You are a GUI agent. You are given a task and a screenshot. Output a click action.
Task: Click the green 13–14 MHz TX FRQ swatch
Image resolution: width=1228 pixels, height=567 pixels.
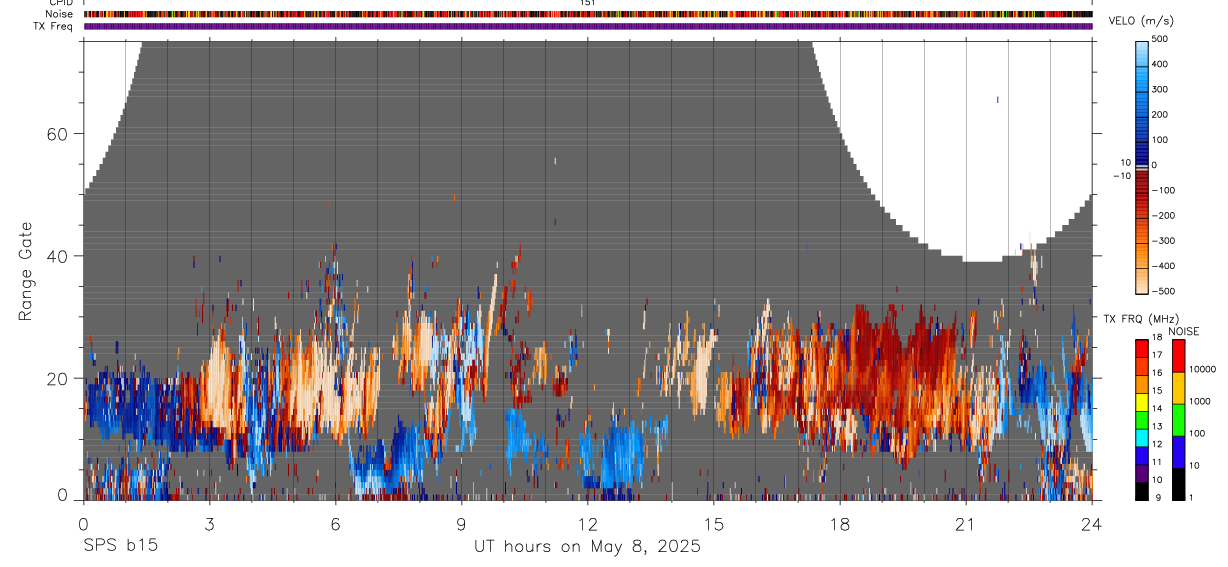click(1142, 420)
